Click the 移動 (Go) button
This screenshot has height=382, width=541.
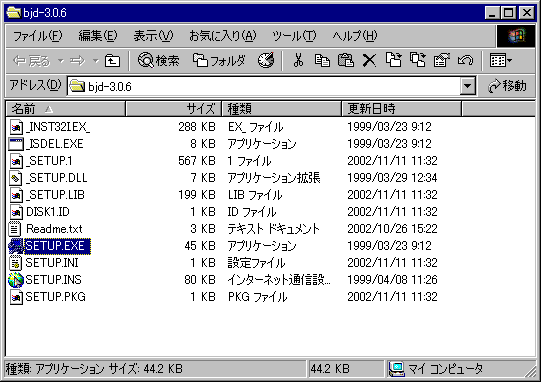(x=507, y=86)
